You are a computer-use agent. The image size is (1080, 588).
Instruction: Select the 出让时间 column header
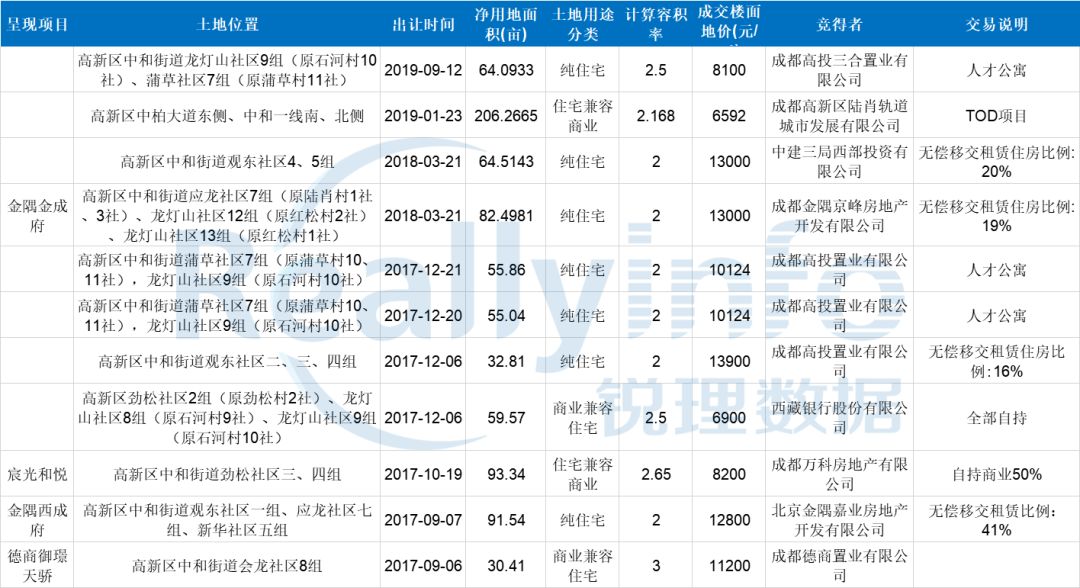[423, 25]
